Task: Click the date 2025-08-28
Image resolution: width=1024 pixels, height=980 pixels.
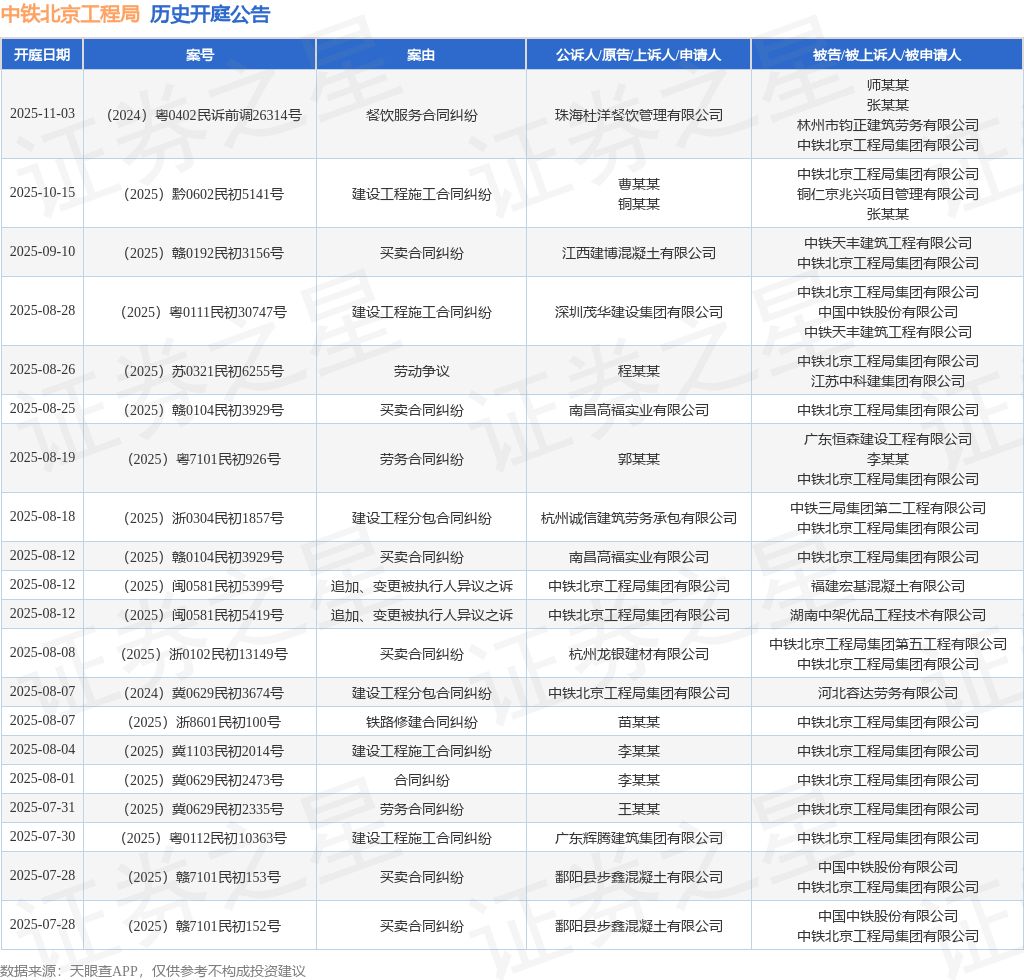Action: (x=42, y=310)
